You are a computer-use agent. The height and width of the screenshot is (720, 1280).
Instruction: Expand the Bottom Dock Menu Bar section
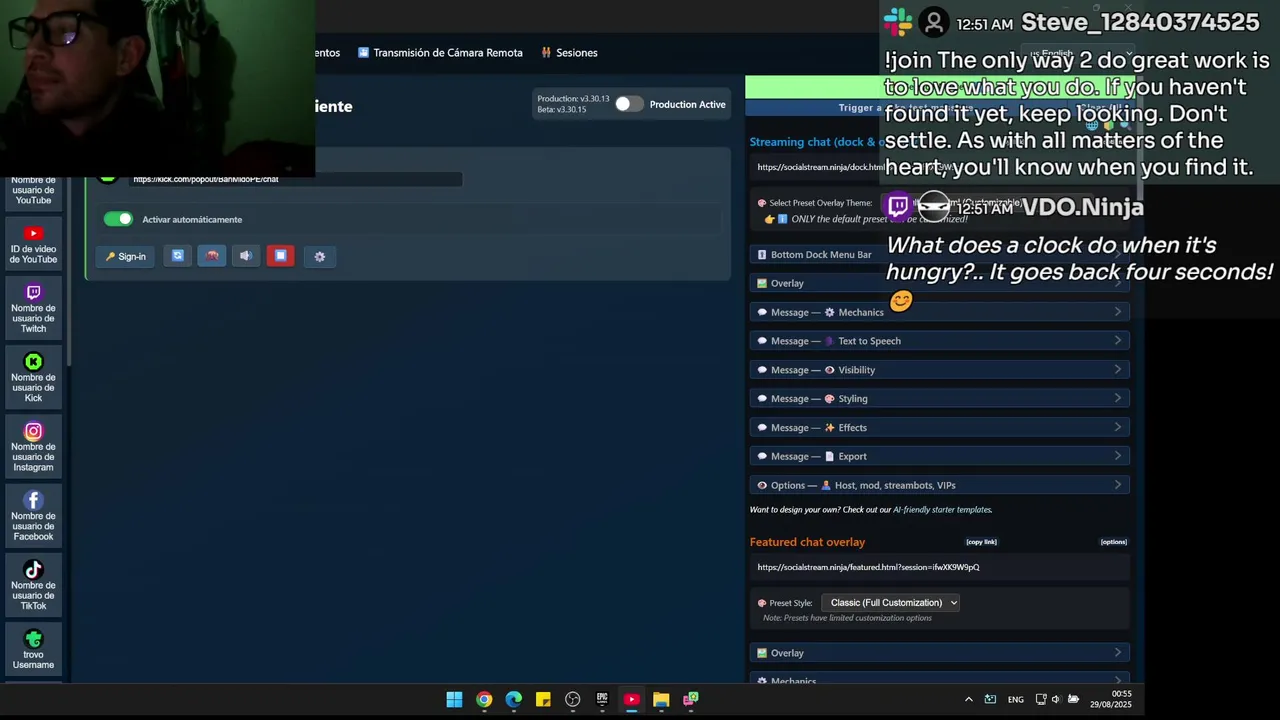point(939,254)
